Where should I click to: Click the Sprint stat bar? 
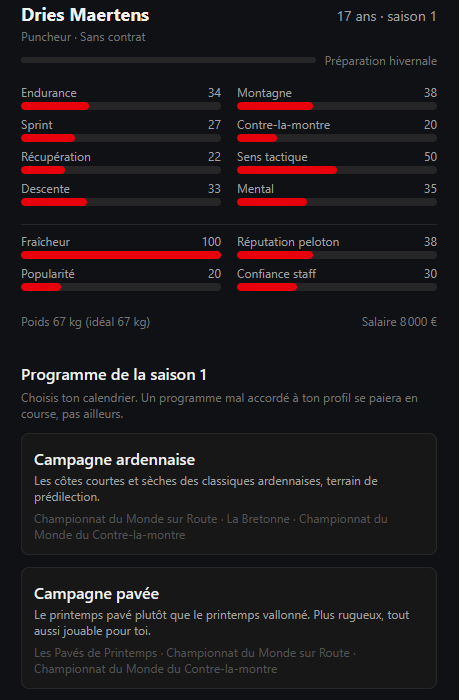click(121, 138)
